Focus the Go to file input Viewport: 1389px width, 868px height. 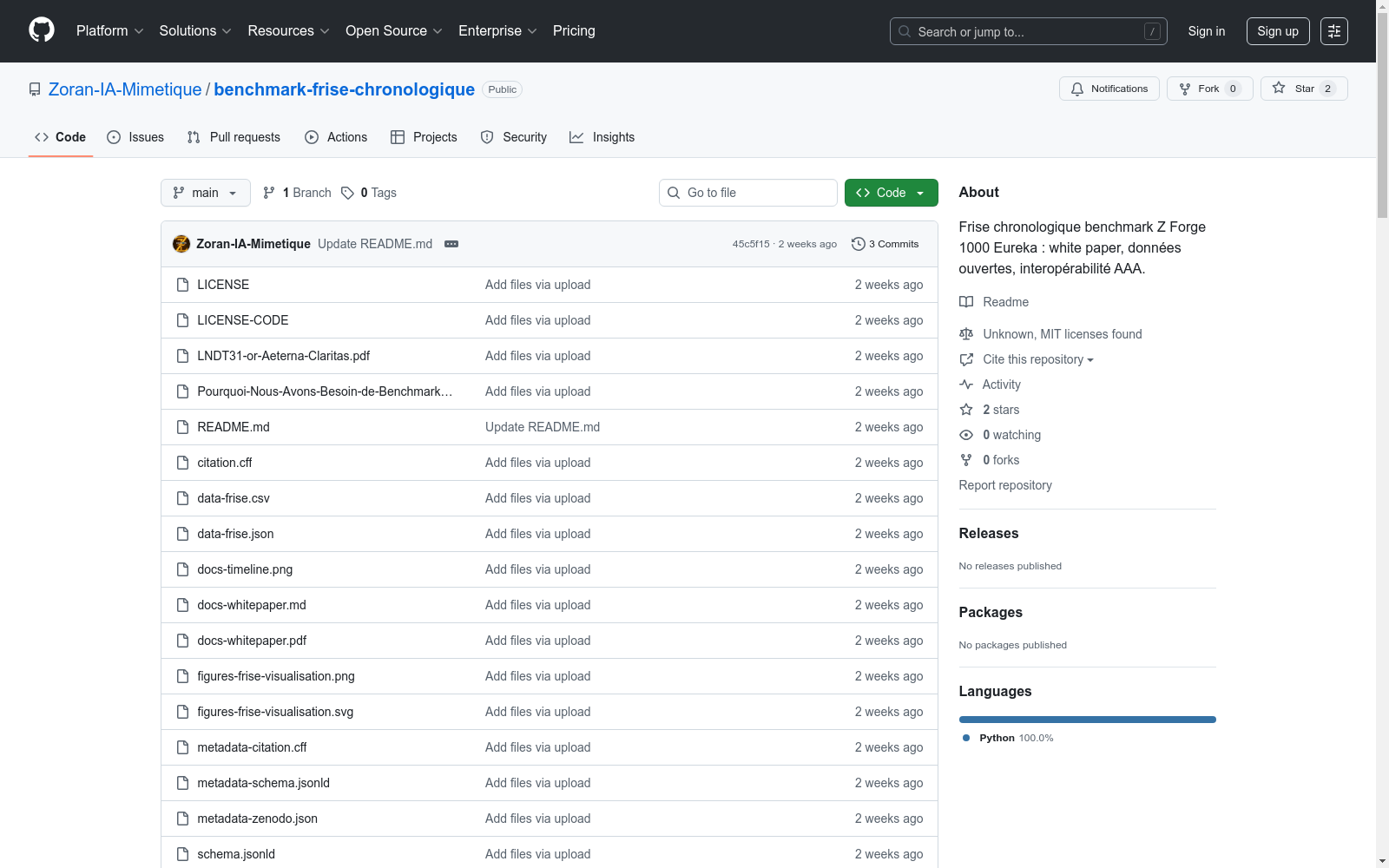(x=748, y=193)
